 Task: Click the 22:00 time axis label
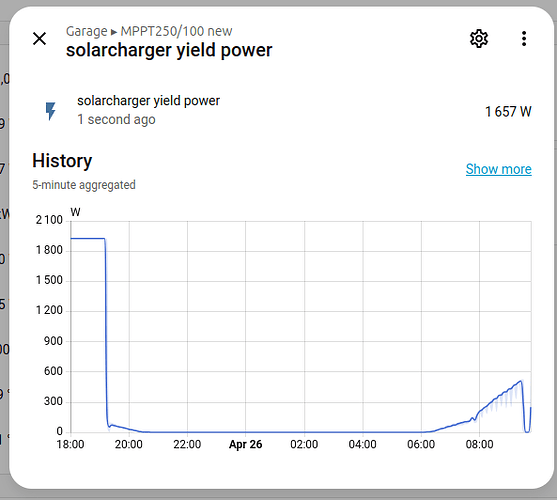[x=187, y=444]
